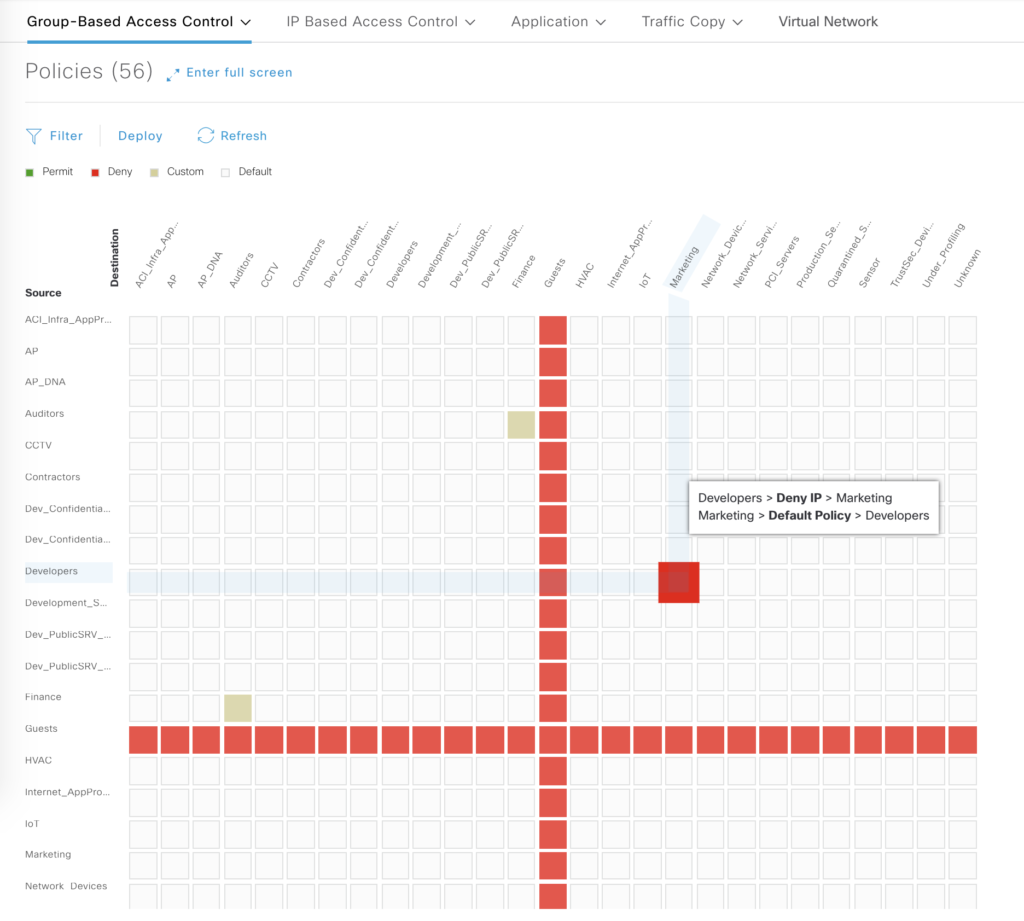Click the Guests to Guests policy cell
The height and width of the screenshot is (921, 1024).
[553, 740]
